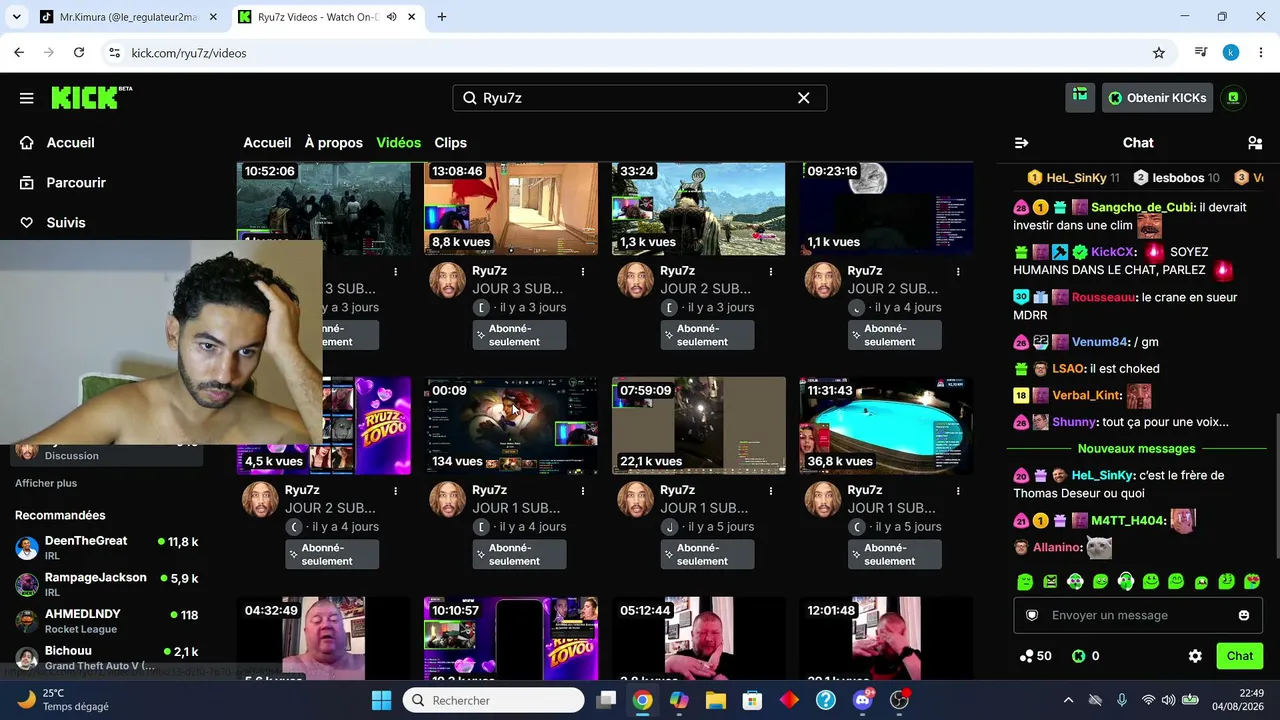1280x720 pixels.
Task: Open options menu for the 4,5 k vues video
Action: 395,491
